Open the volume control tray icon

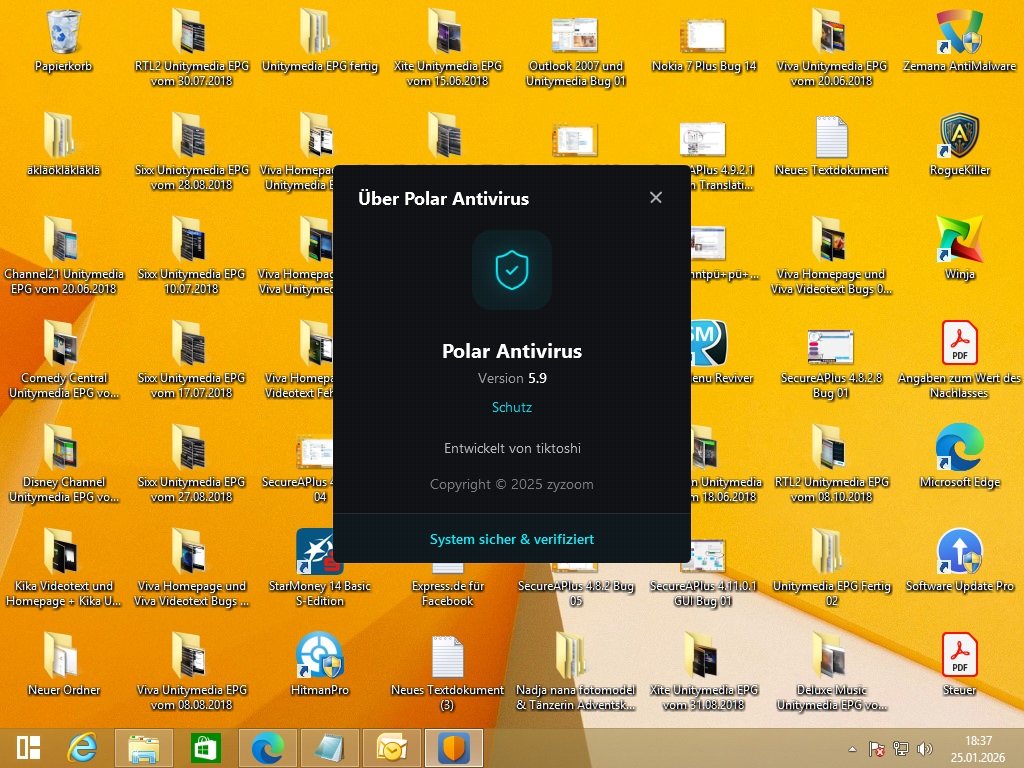pos(924,749)
